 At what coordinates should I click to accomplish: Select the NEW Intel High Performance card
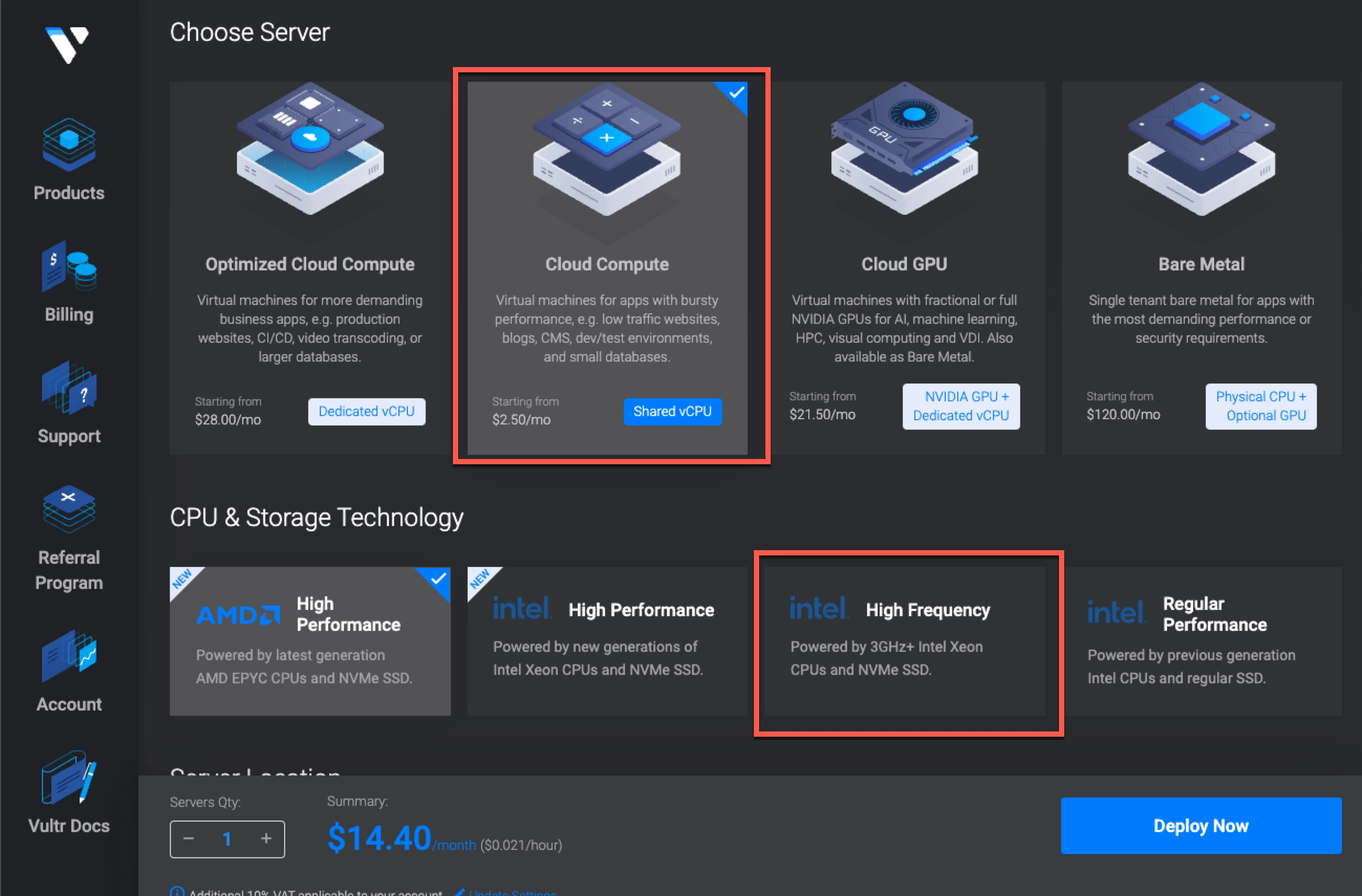(607, 640)
